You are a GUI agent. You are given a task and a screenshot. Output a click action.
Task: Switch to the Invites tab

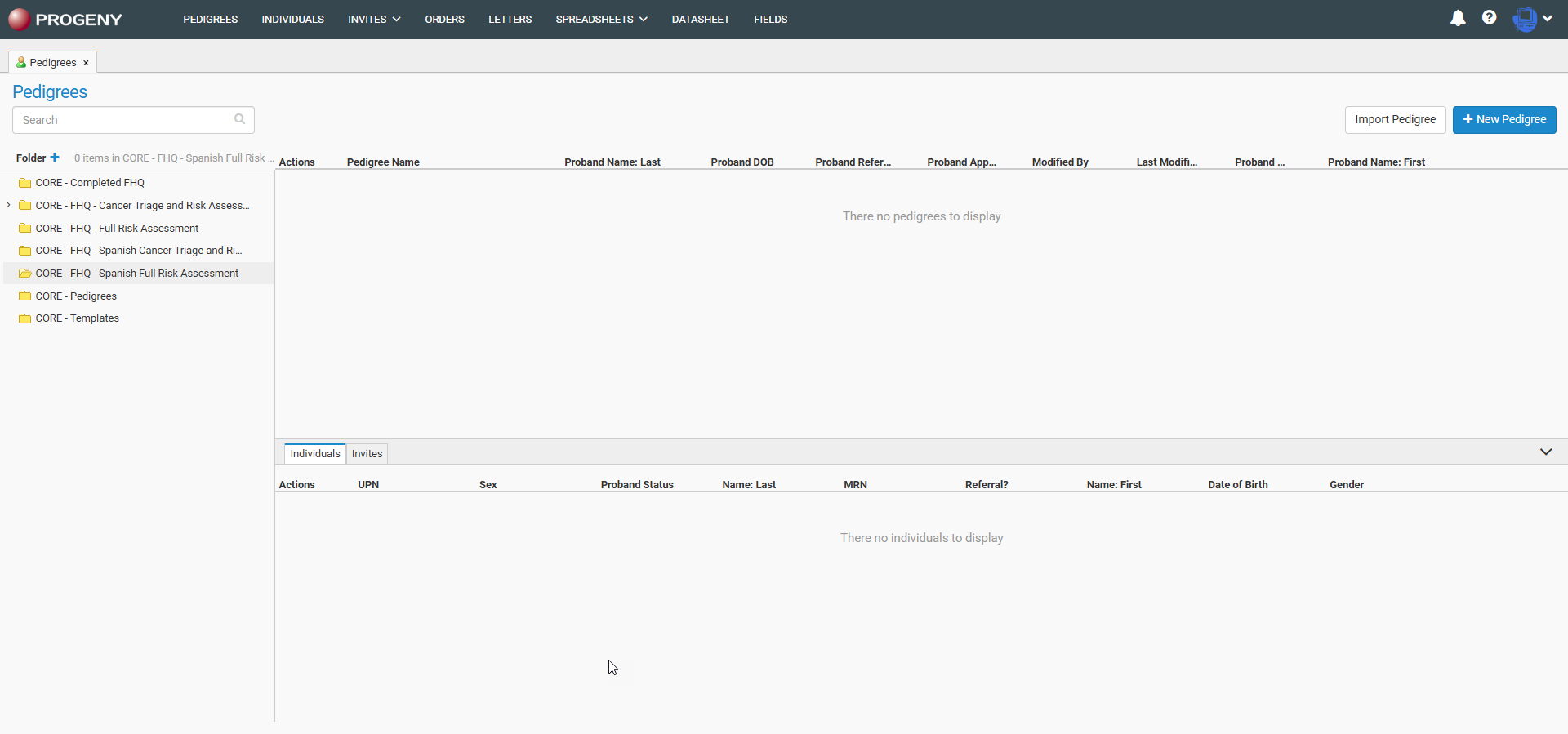coord(367,454)
